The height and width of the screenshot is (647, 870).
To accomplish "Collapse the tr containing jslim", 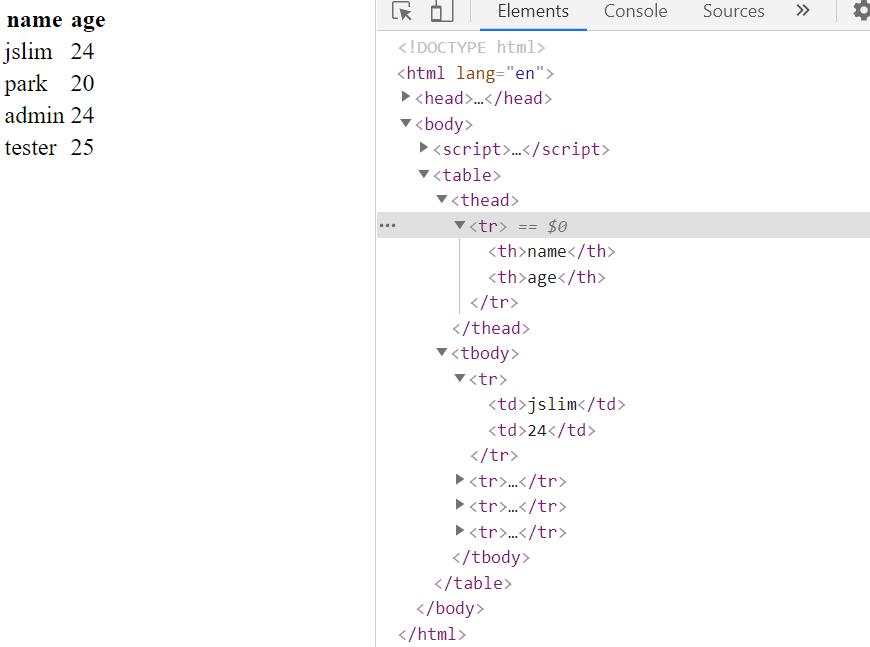I will click(x=459, y=378).
